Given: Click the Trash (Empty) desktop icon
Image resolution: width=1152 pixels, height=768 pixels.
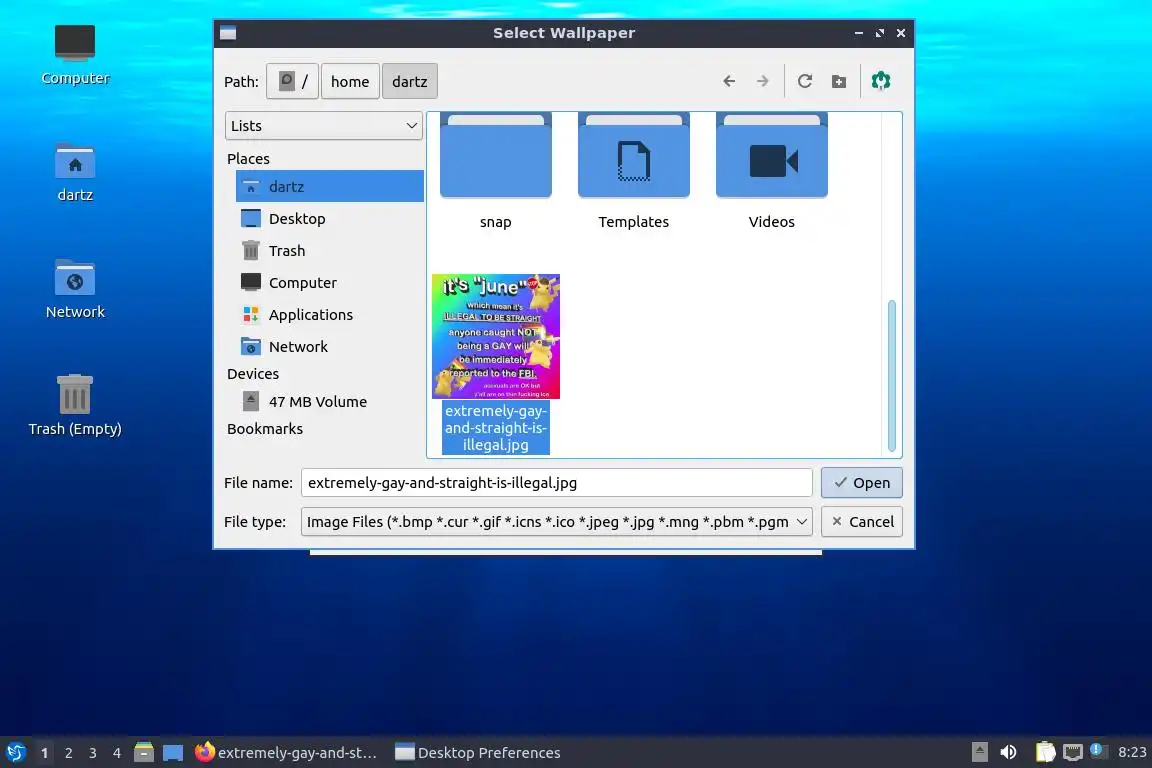Looking at the screenshot, I should pos(75,405).
